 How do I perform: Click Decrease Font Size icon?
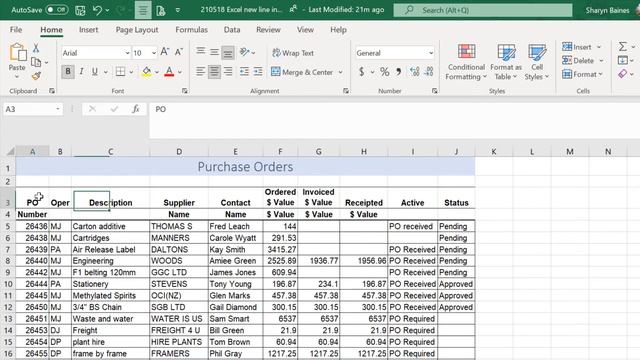179,52
